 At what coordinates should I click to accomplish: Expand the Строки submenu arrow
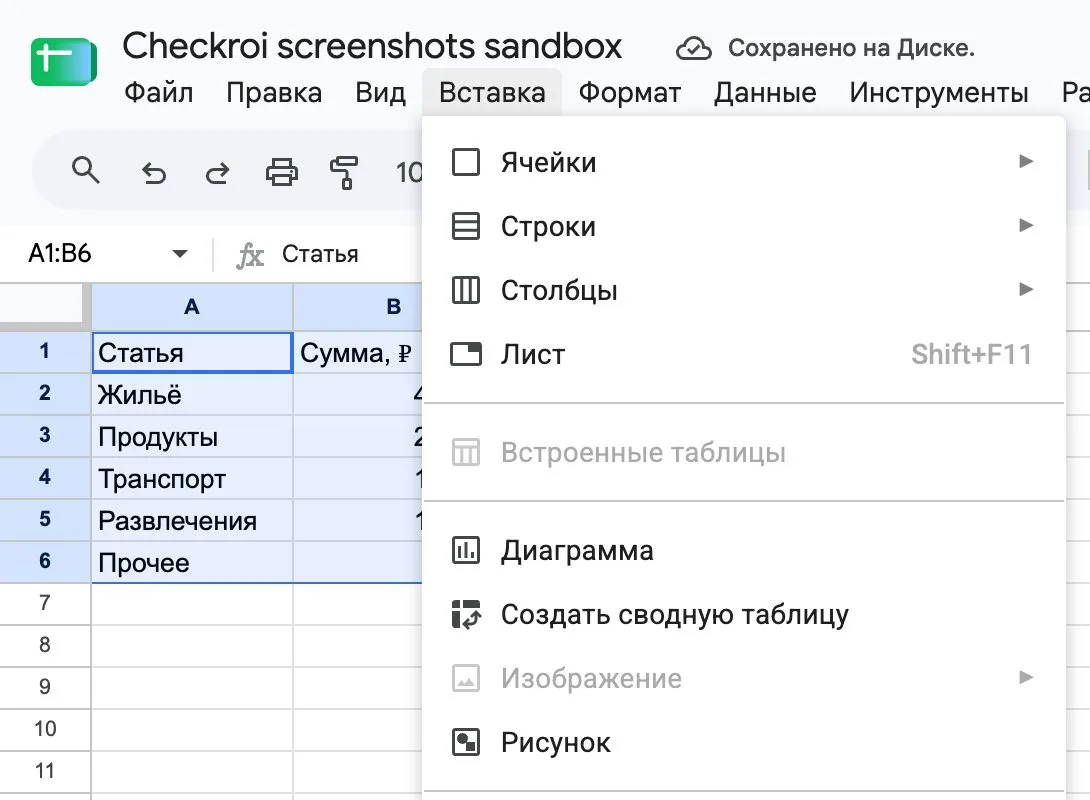click(1025, 225)
